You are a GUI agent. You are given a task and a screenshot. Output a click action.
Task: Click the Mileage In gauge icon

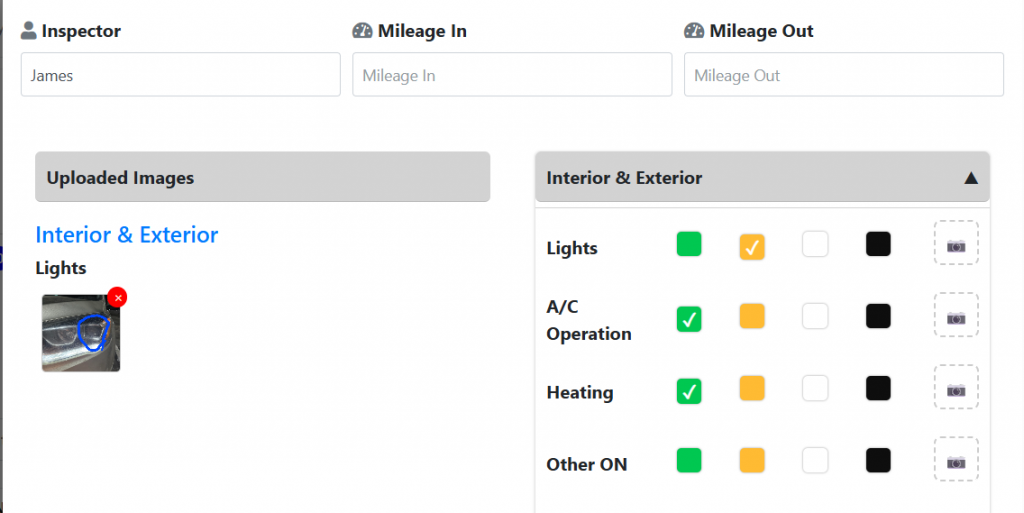coord(362,31)
